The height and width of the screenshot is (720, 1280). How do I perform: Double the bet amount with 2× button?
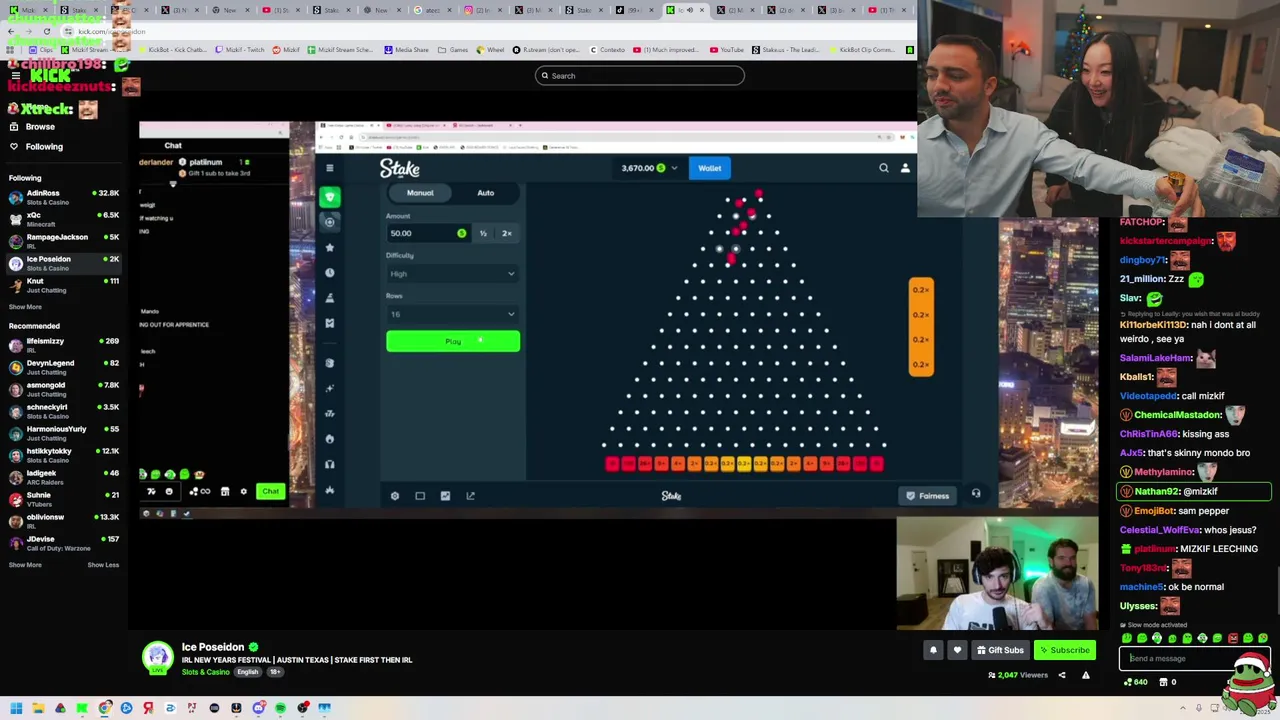coord(507,233)
